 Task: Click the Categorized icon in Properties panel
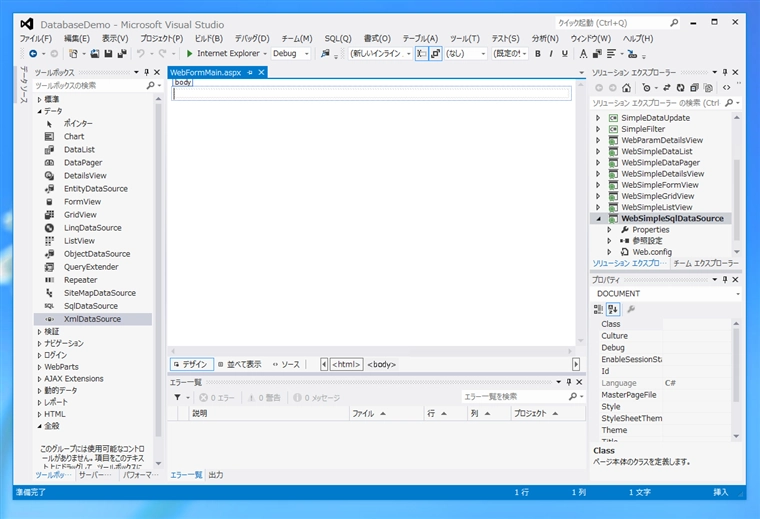point(598,309)
